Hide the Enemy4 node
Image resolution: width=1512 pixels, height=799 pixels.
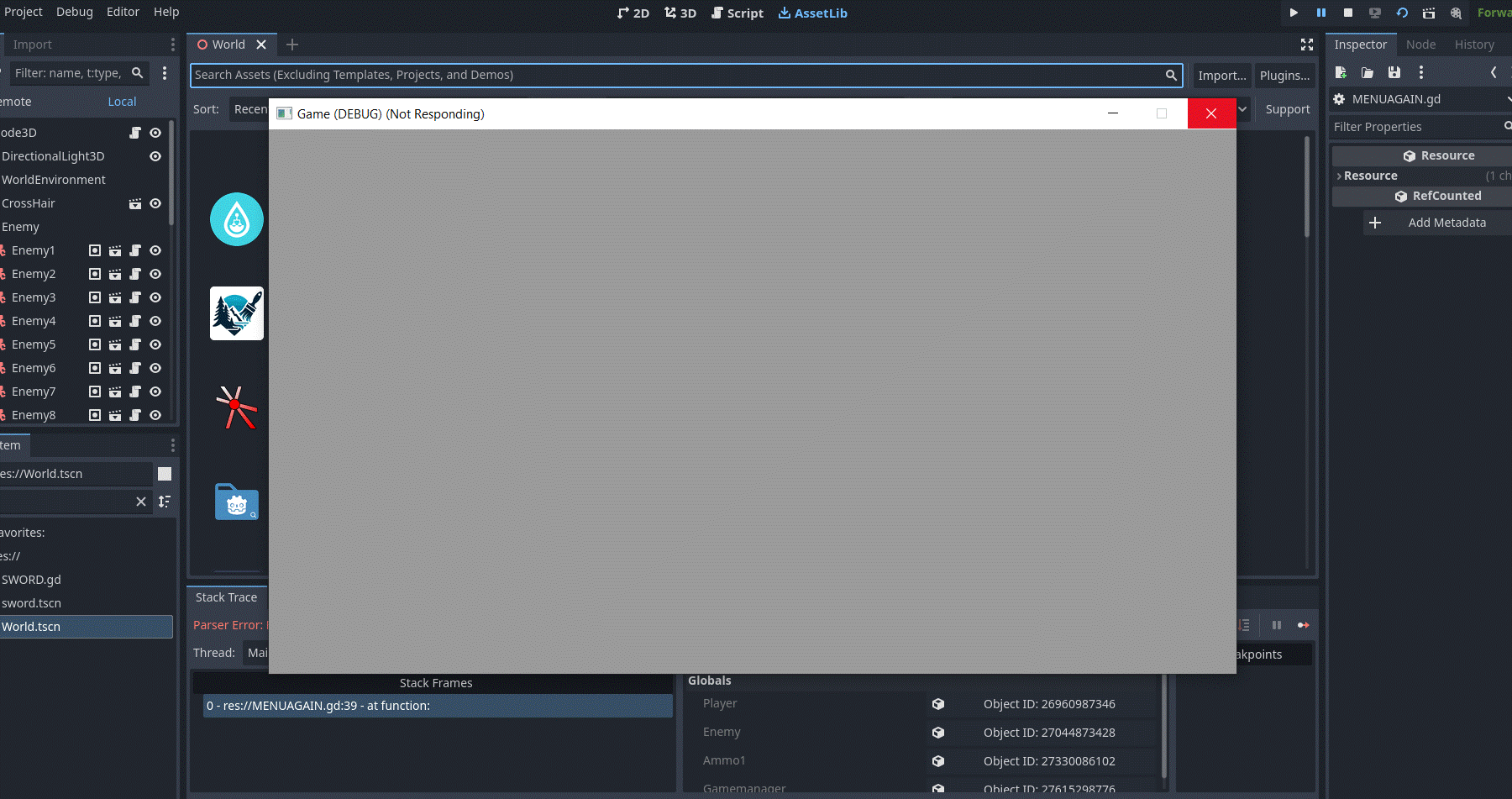pos(155,321)
